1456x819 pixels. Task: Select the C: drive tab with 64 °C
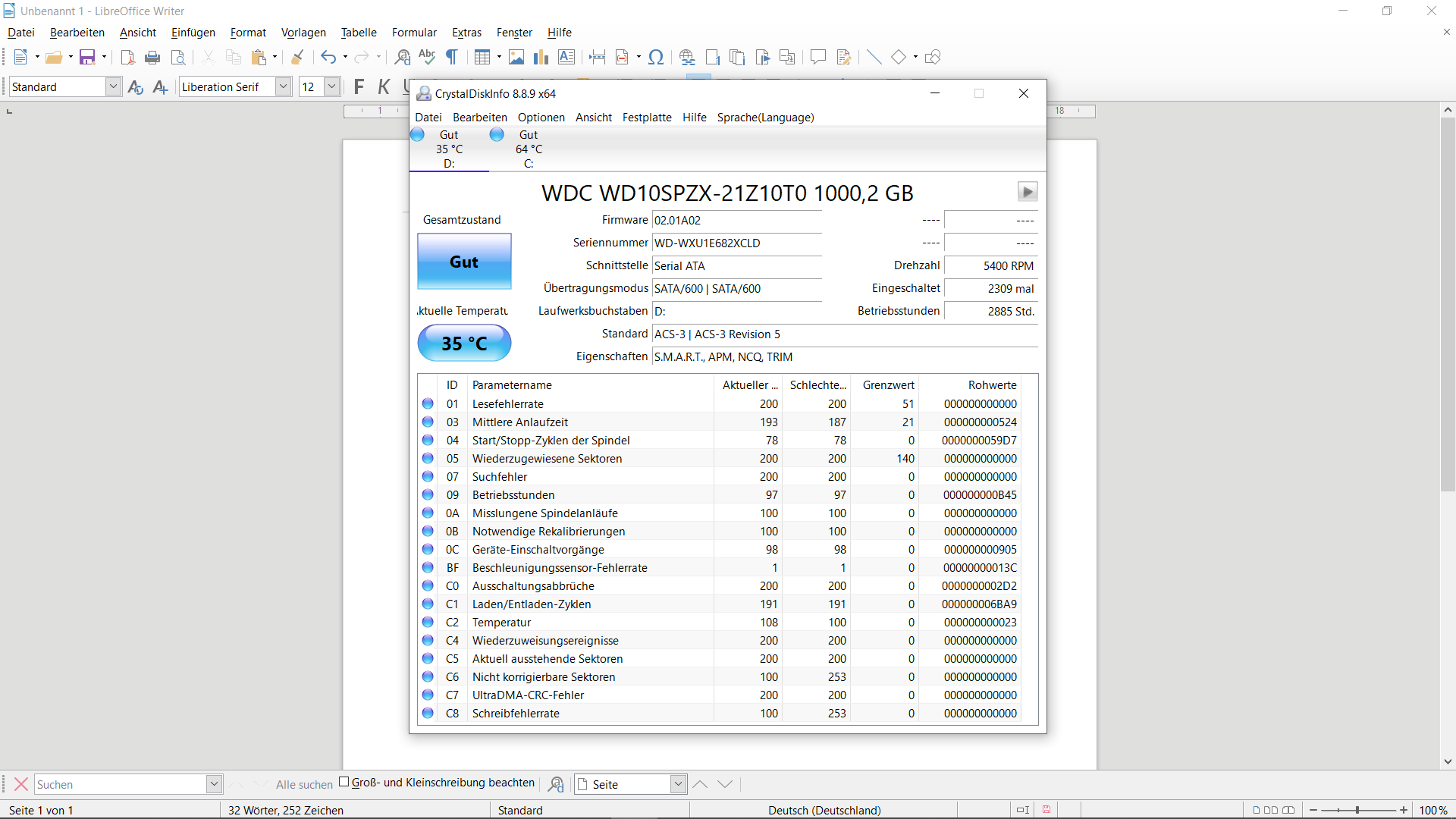pyautogui.click(x=529, y=149)
